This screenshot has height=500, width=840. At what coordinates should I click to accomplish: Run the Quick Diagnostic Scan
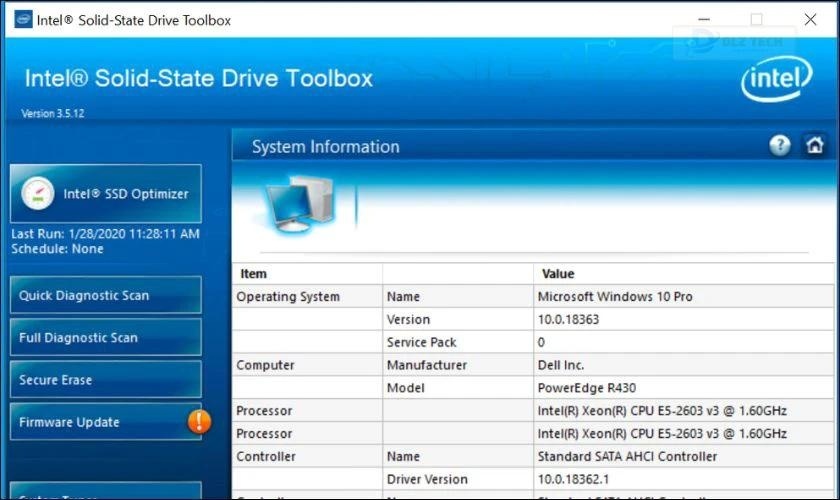point(106,295)
